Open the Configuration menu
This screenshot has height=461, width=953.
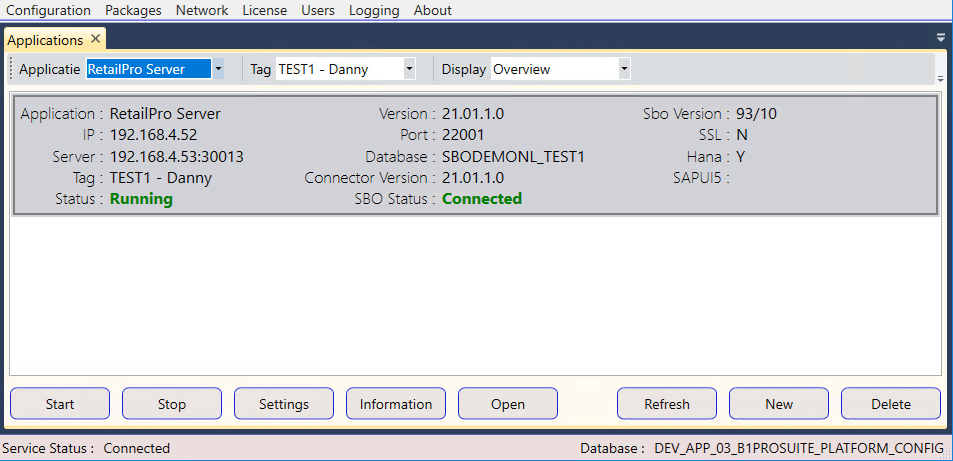point(48,10)
